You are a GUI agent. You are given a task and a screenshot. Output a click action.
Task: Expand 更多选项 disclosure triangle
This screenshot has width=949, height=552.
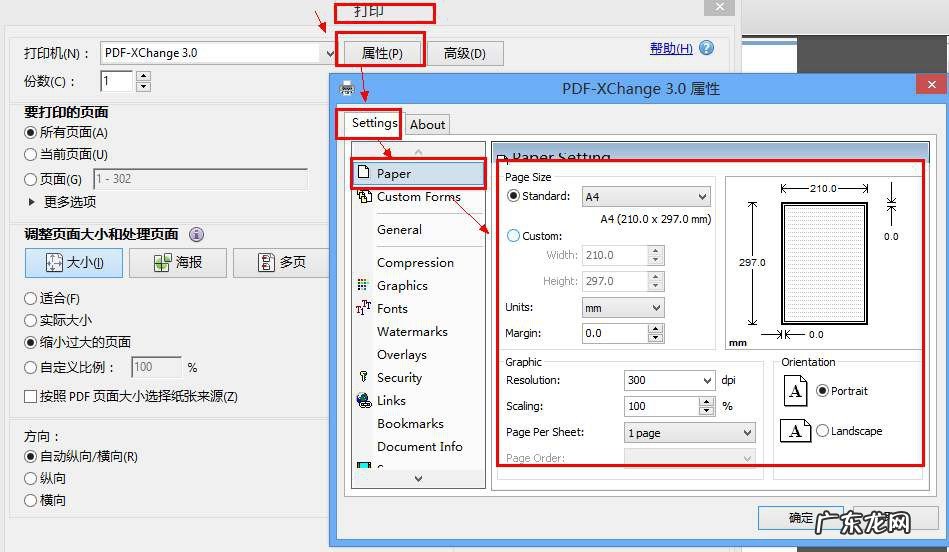(31, 202)
